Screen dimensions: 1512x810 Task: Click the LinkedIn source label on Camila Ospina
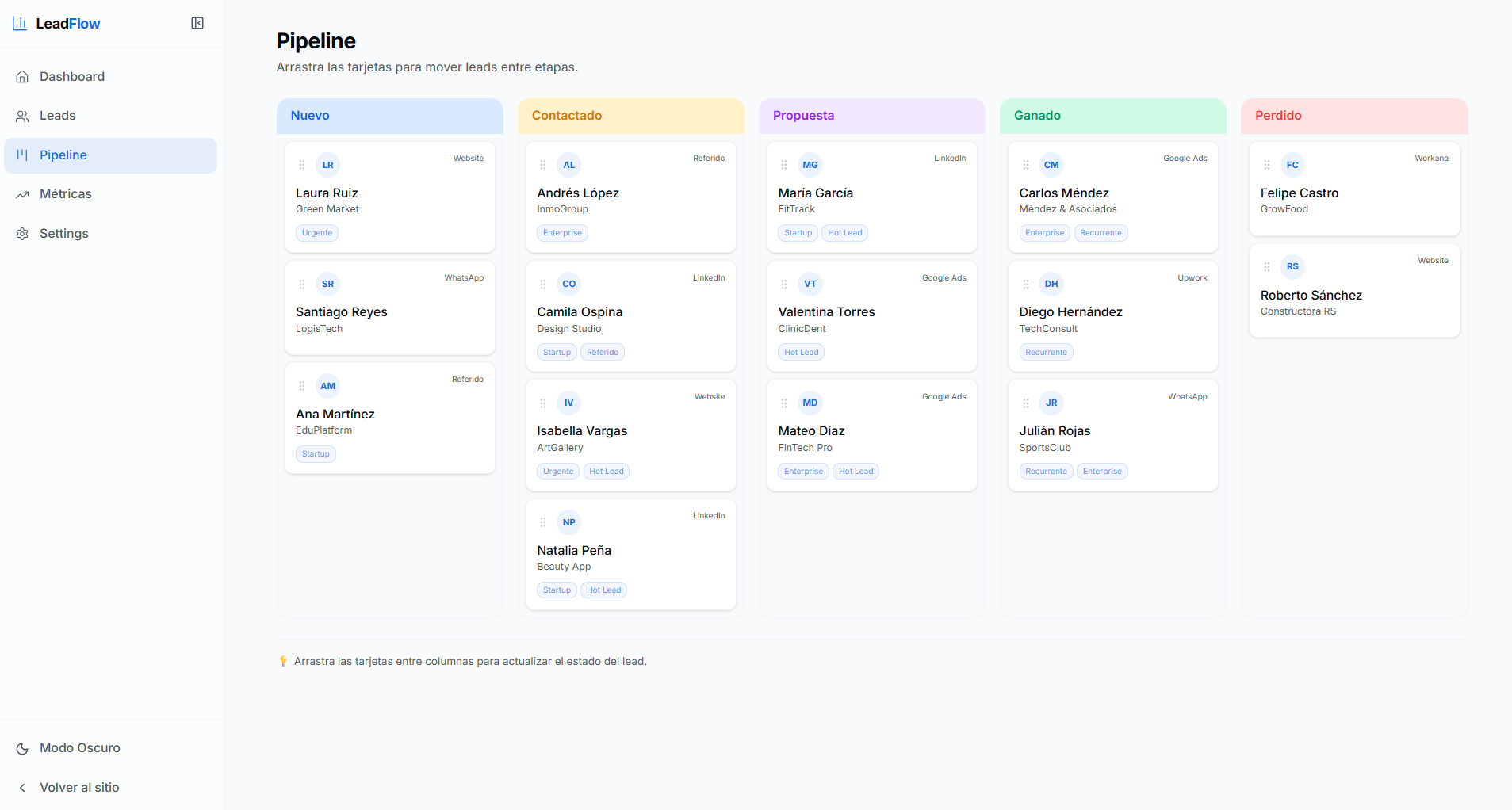coord(708,277)
